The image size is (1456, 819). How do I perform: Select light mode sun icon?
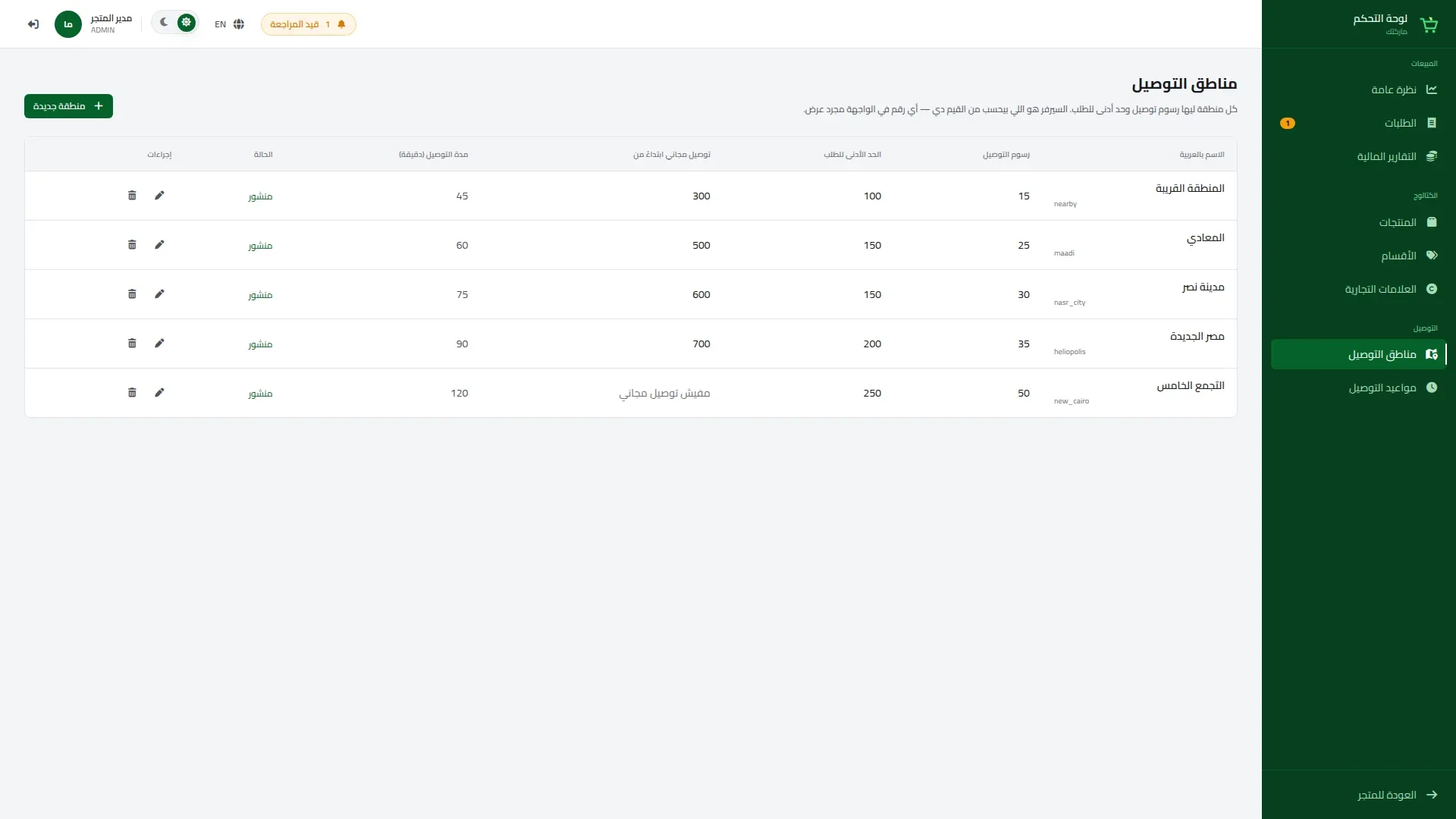coord(186,23)
